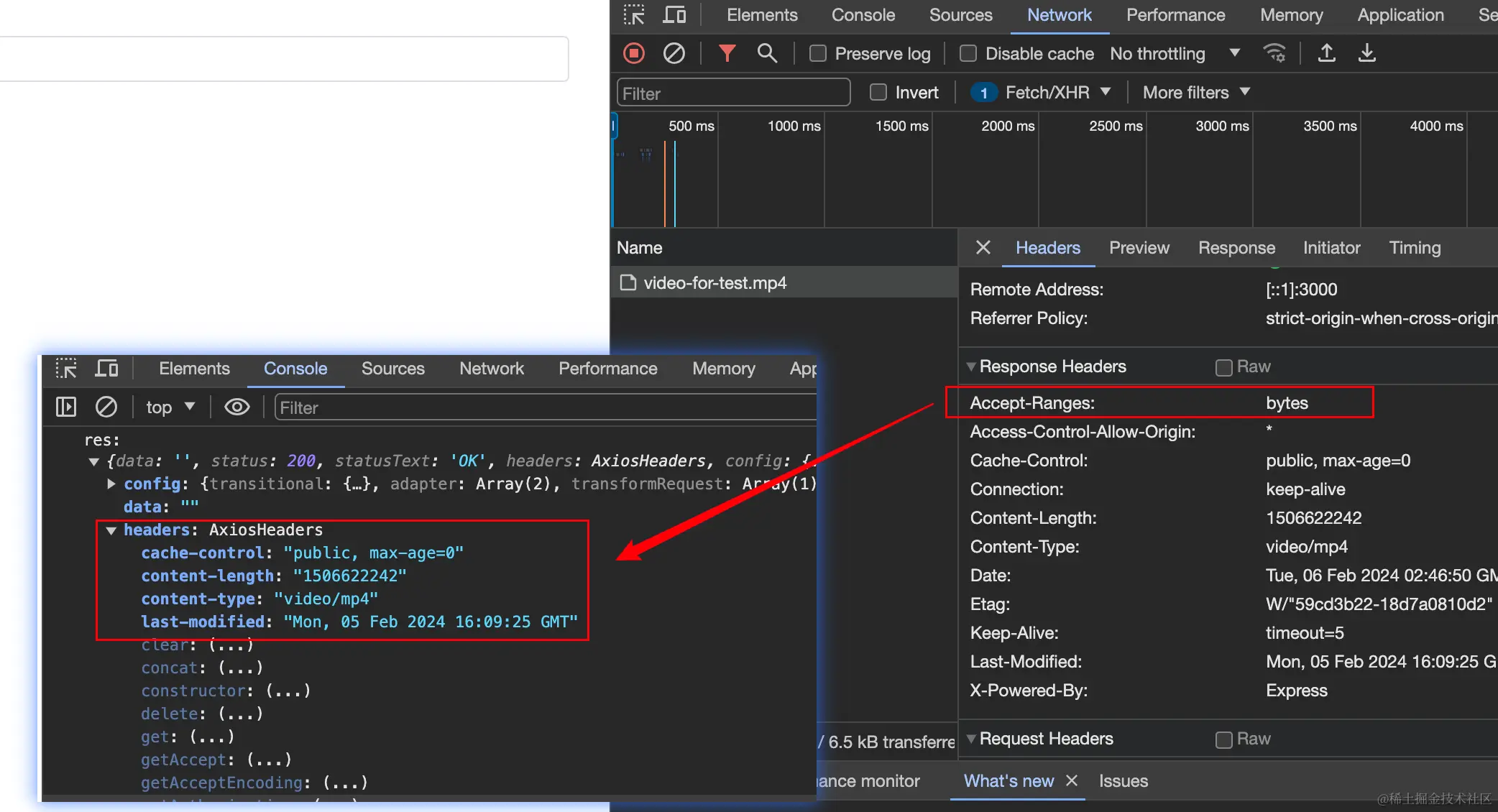This screenshot has width=1498, height=812.
Task: Open the top context dropdown in Console
Action: (x=171, y=407)
